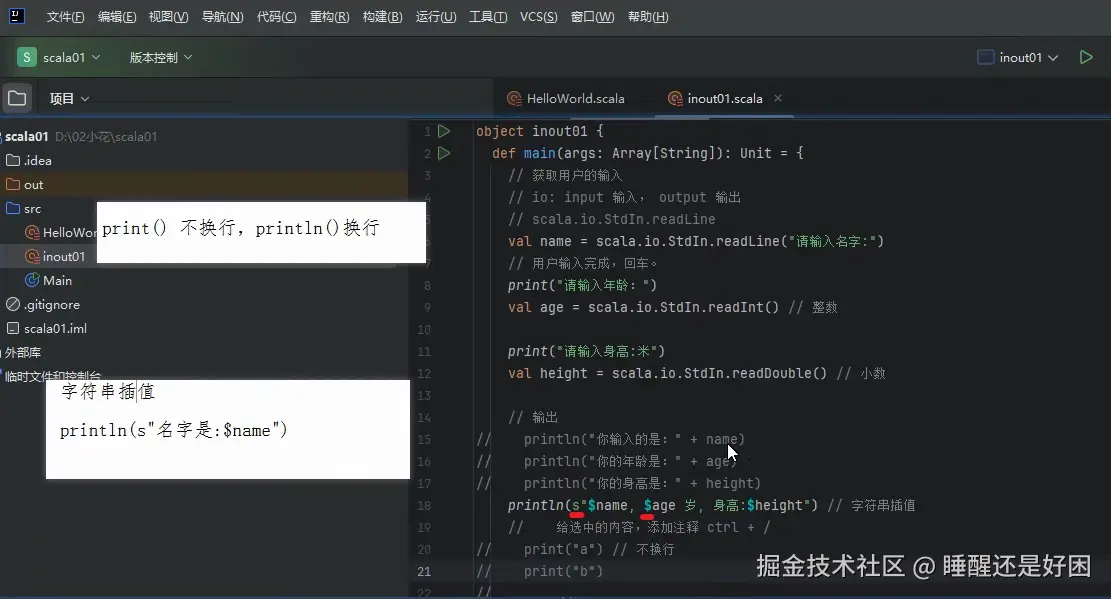Viewport: 1111px width, 599px height.
Task: Click the run gutter icon beside main method
Action: [444, 152]
